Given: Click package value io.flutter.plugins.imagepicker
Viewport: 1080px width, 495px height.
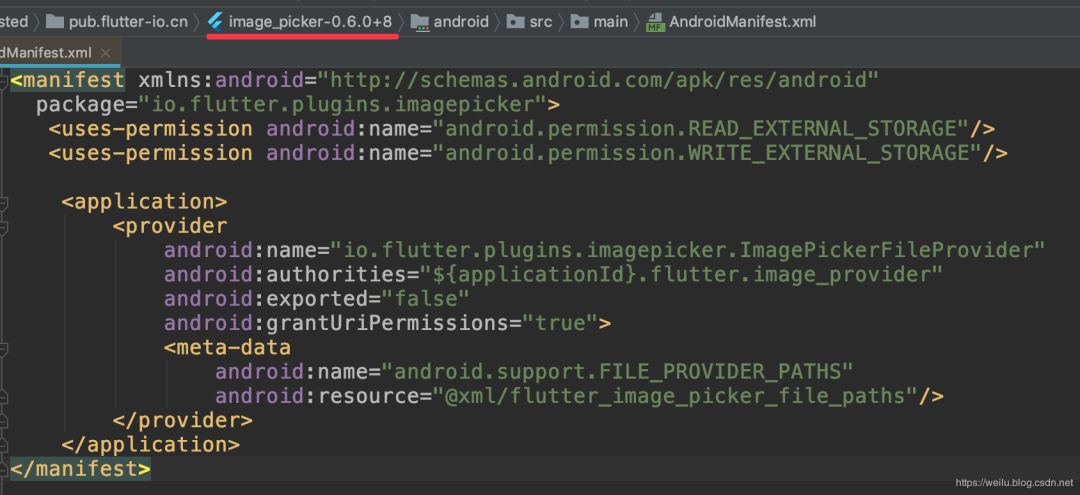Looking at the screenshot, I should (x=342, y=105).
